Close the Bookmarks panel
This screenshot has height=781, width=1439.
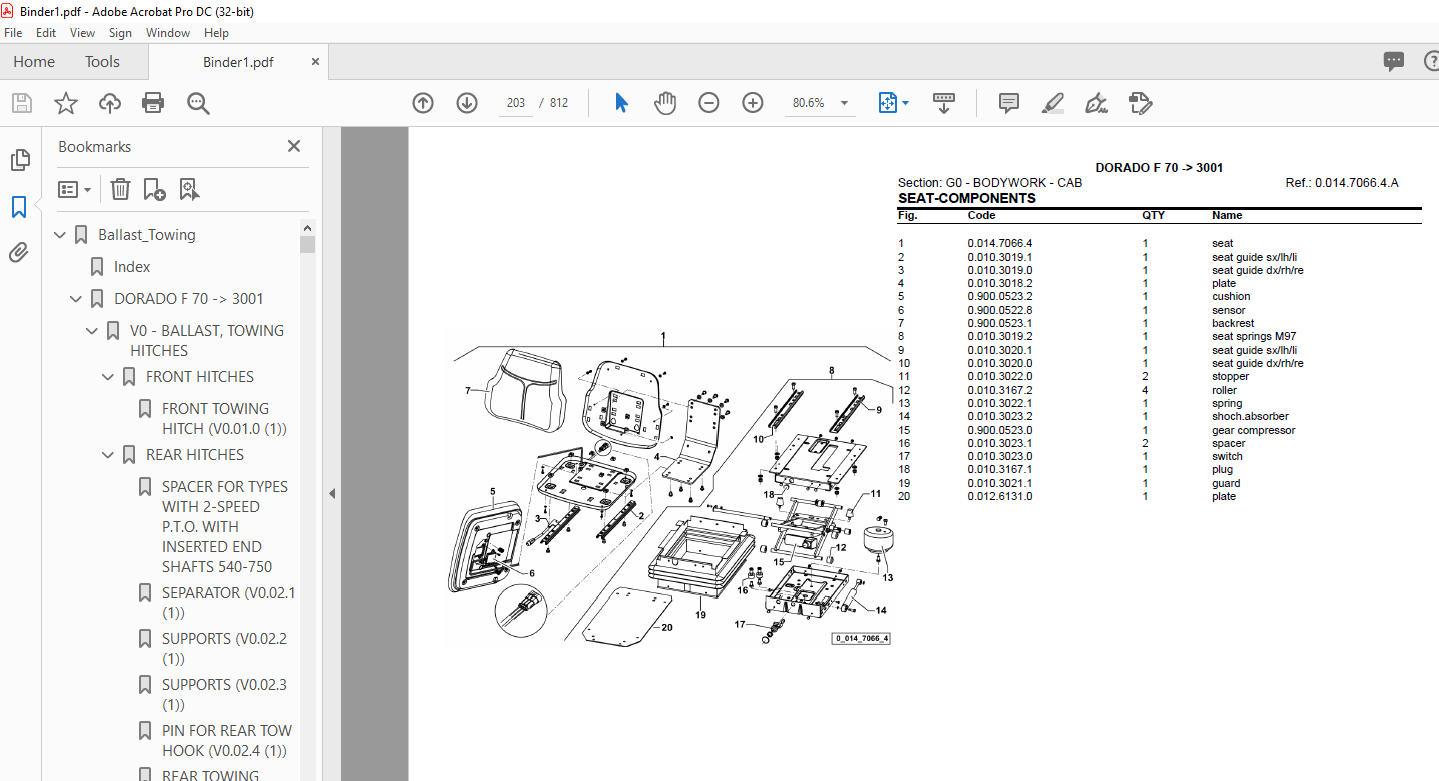[294, 146]
